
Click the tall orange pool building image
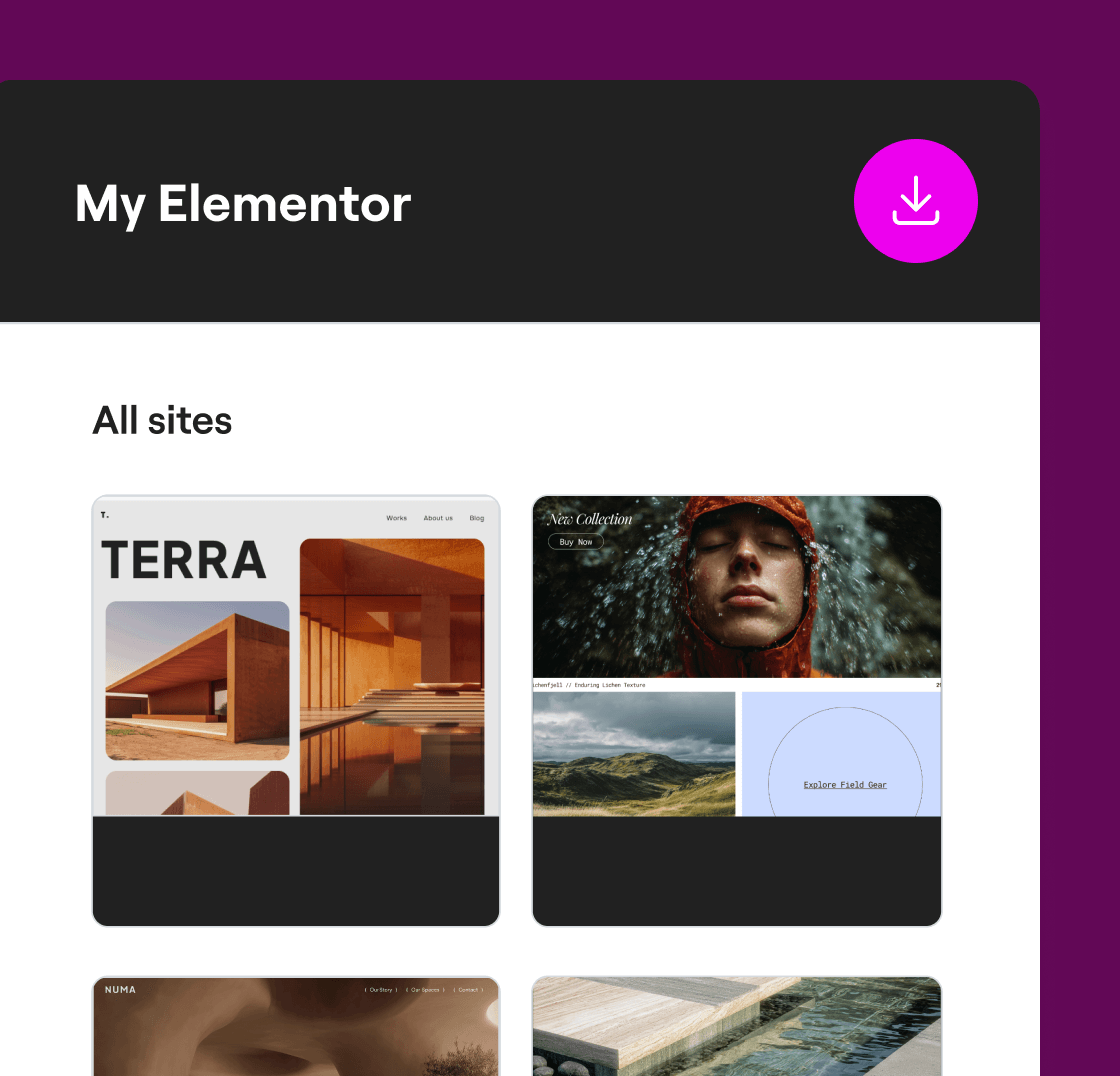(x=392, y=676)
